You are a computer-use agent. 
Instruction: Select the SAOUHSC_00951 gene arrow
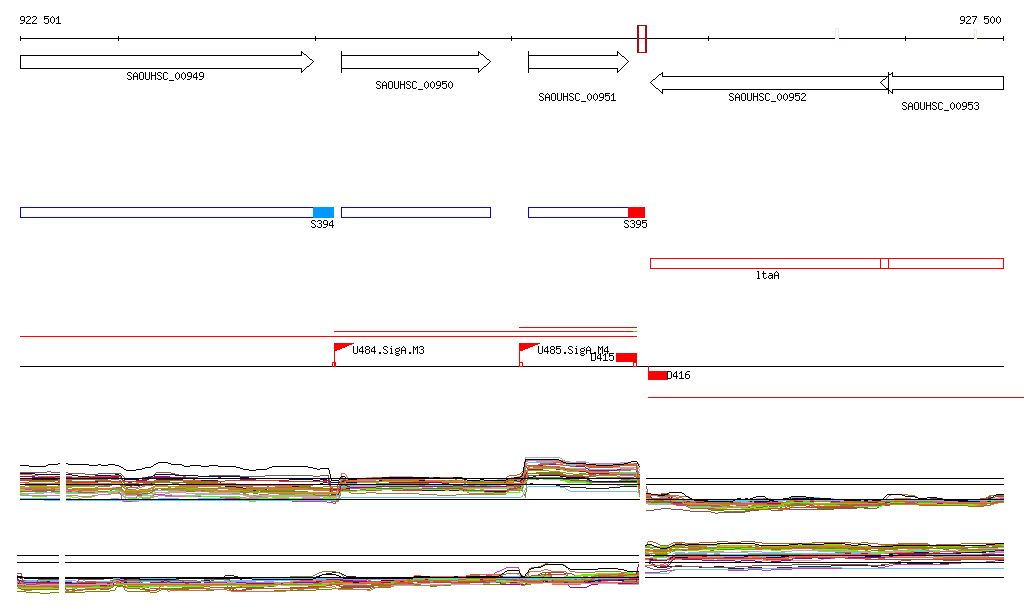(x=578, y=62)
